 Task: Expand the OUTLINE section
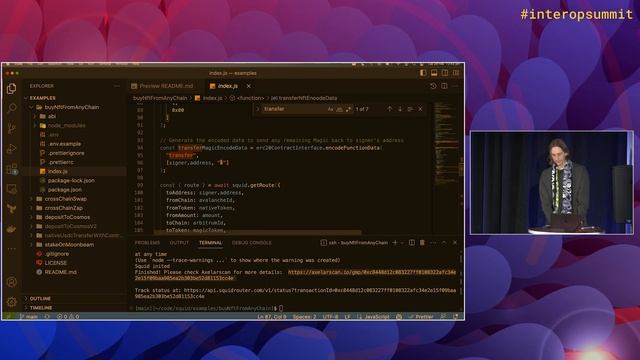pyautogui.click(x=40, y=298)
